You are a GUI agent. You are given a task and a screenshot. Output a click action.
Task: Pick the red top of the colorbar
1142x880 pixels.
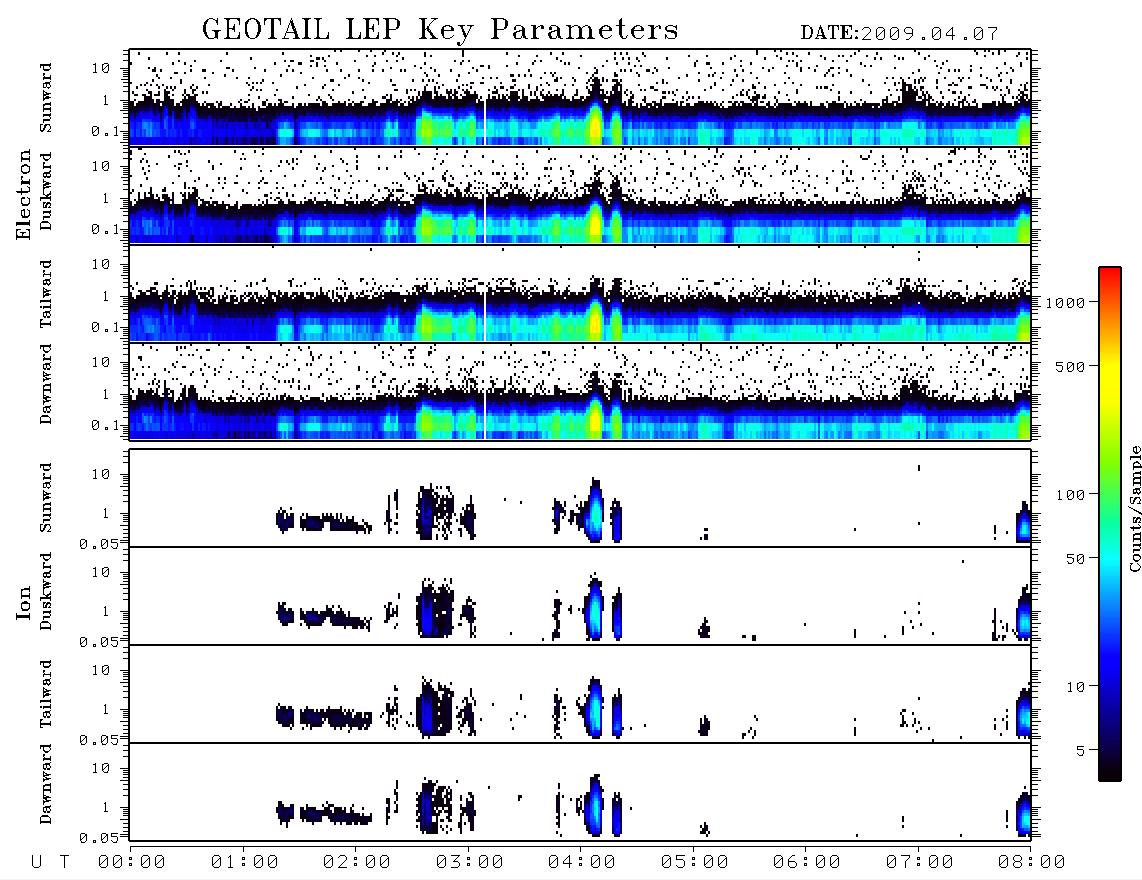[1110, 274]
